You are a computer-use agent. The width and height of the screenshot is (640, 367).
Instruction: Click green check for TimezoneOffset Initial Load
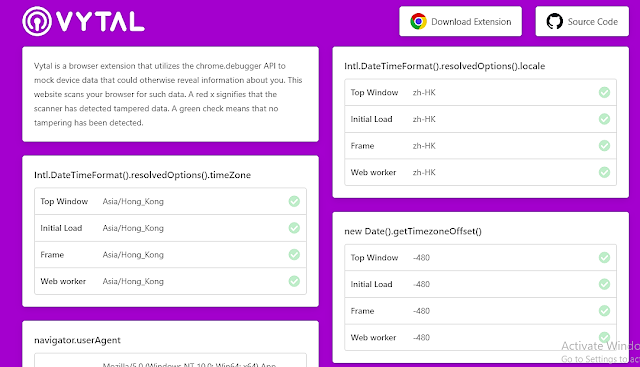pos(604,284)
